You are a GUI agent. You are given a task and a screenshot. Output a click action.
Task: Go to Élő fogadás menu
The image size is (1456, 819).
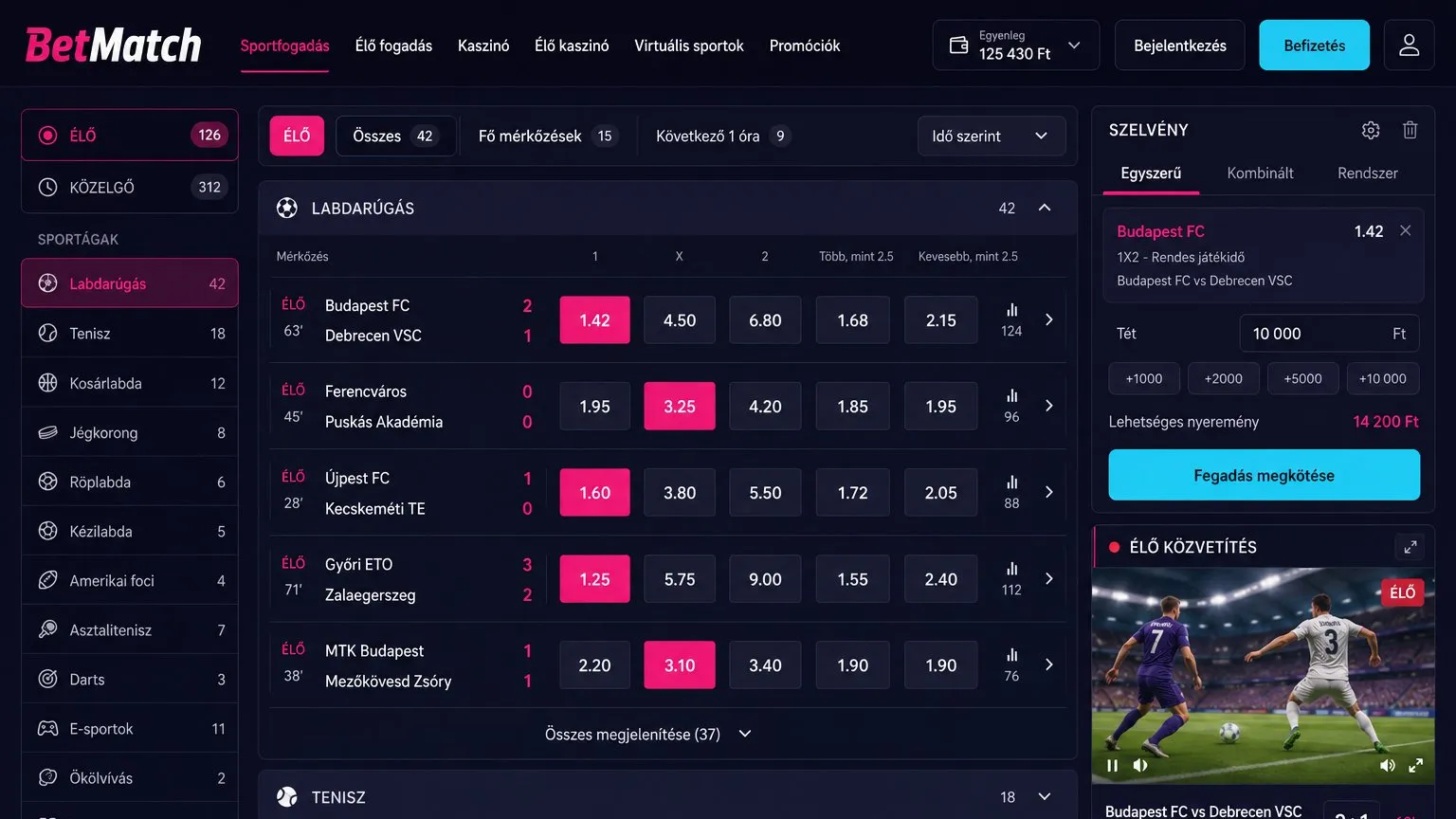pyautogui.click(x=393, y=45)
